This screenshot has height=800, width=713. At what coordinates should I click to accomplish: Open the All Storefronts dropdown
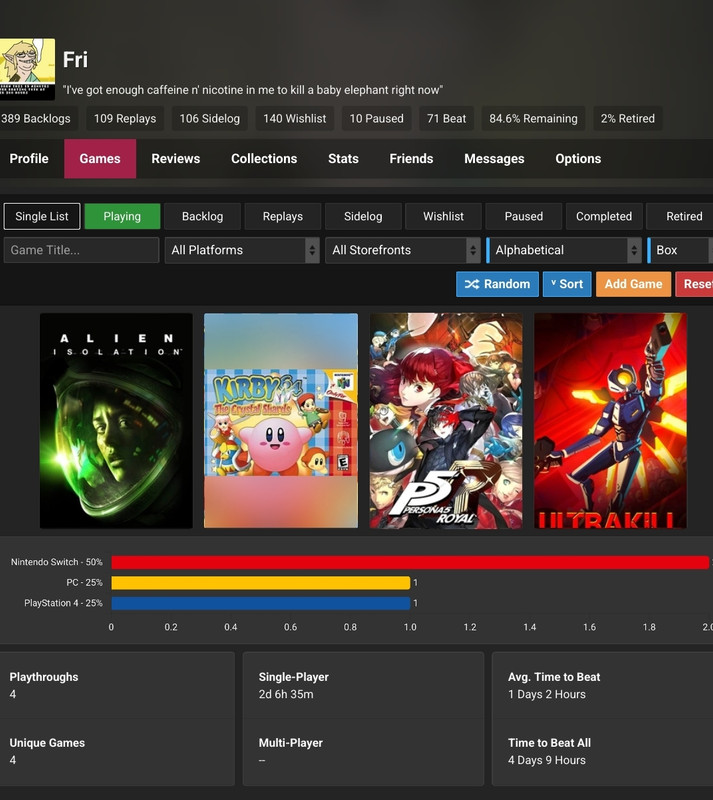[x=403, y=250]
